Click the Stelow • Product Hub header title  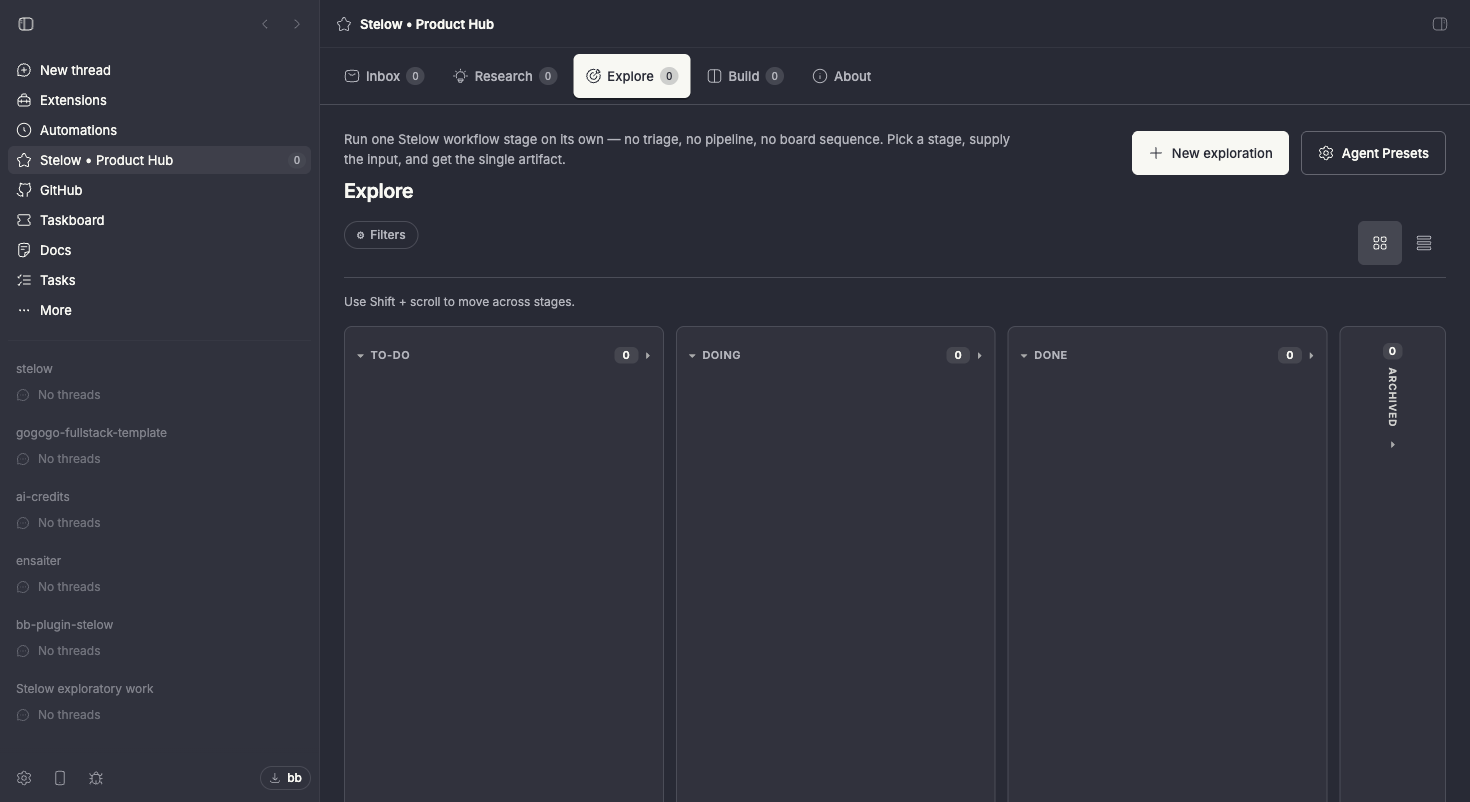[427, 24]
